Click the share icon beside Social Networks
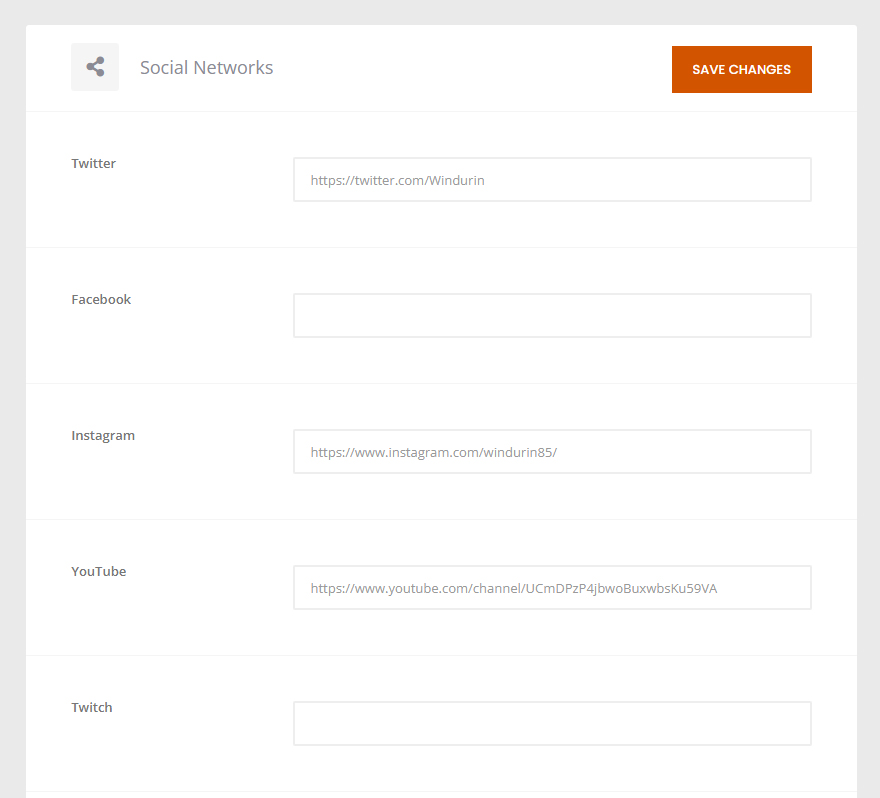Screen dimensions: 880x798 point(95,67)
